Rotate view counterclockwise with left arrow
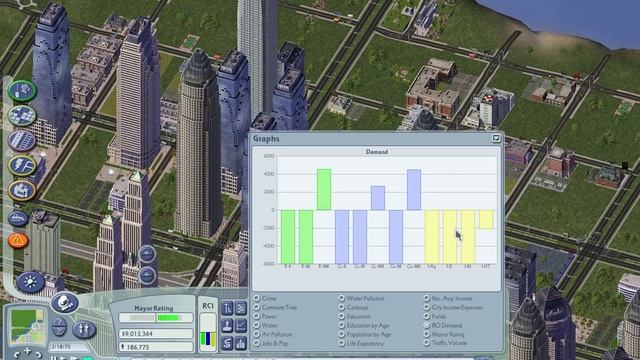The width and height of the screenshot is (640, 360). click(16, 354)
